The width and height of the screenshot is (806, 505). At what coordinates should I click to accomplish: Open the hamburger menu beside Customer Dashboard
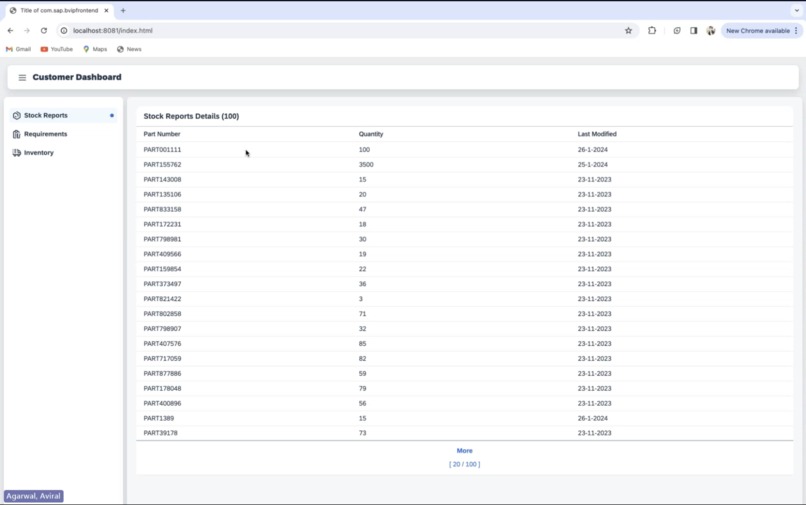point(22,78)
